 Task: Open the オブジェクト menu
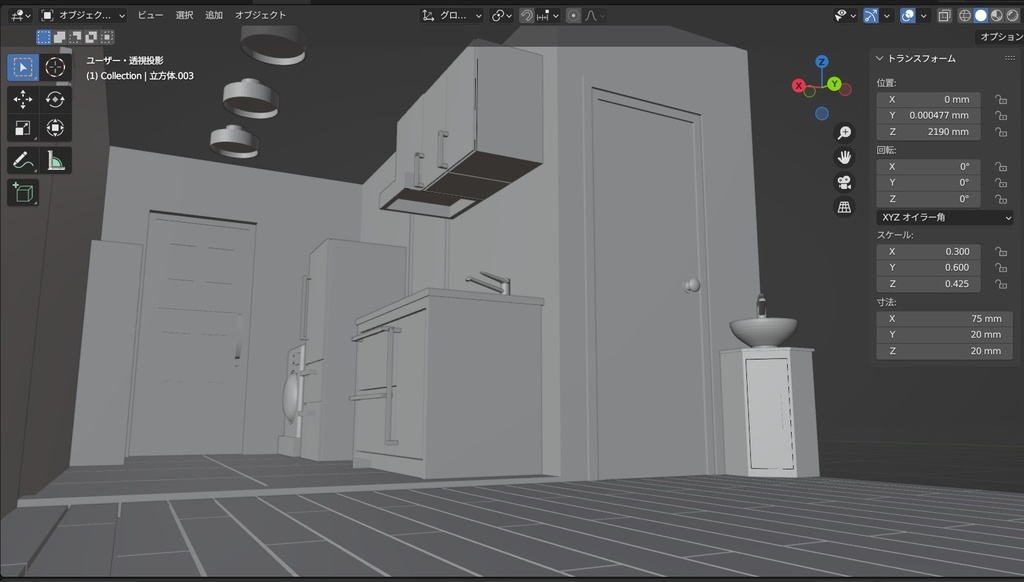259,14
